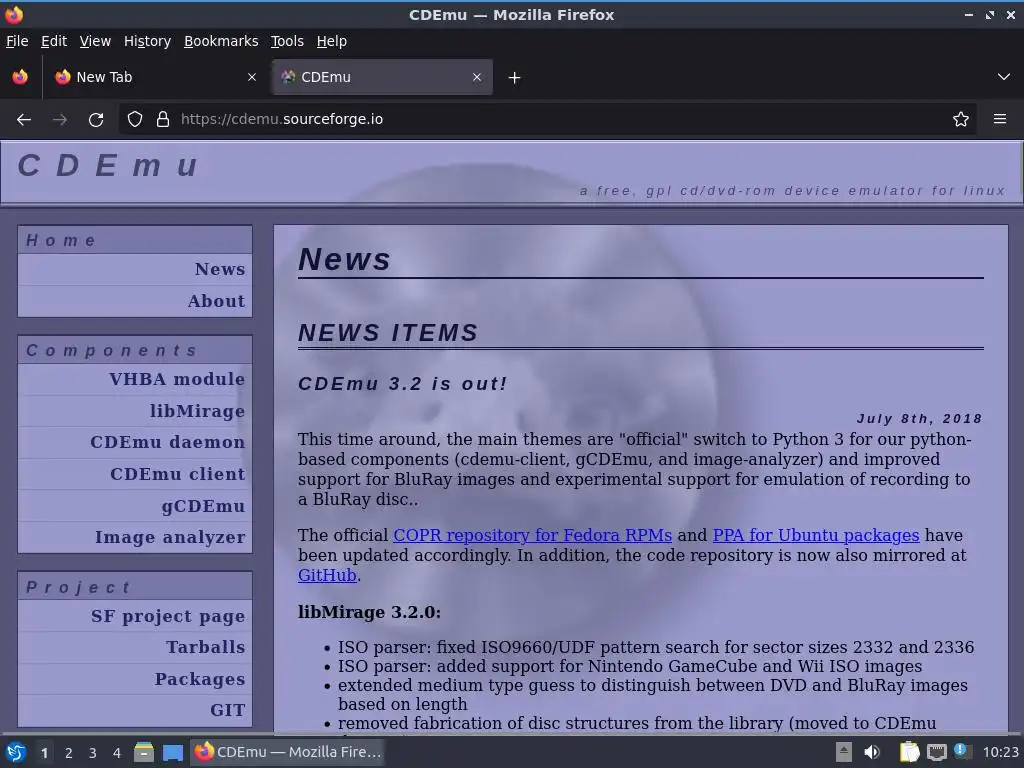Close the New Tab tab

[252, 77]
